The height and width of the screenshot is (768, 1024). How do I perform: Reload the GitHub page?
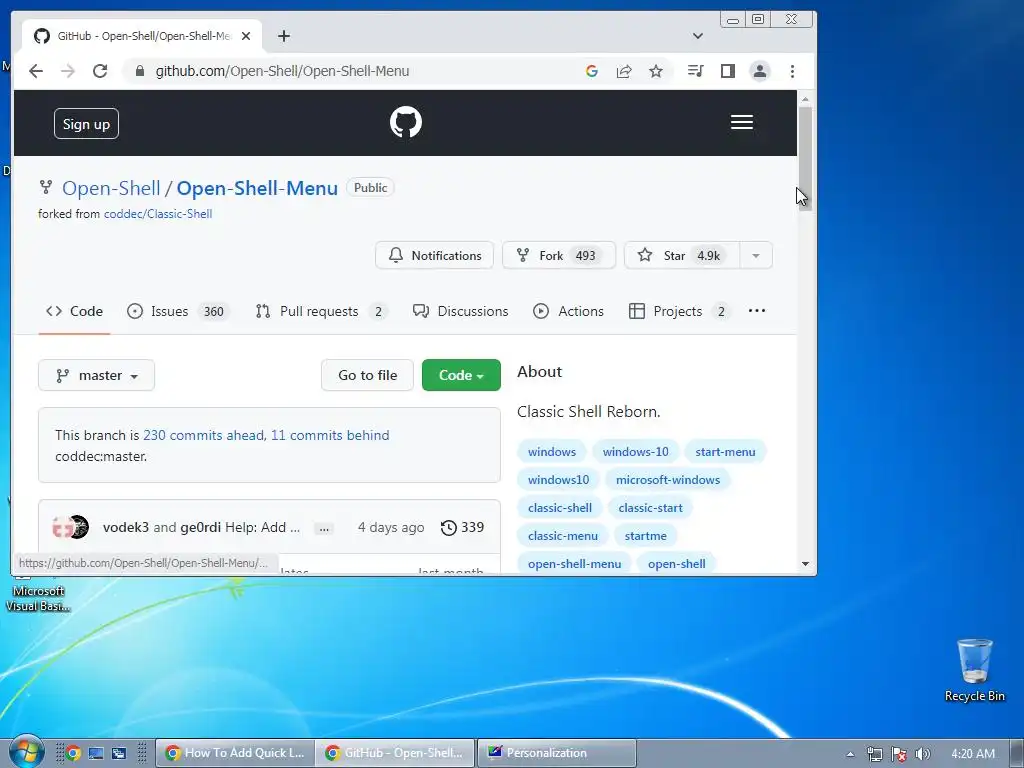click(100, 71)
